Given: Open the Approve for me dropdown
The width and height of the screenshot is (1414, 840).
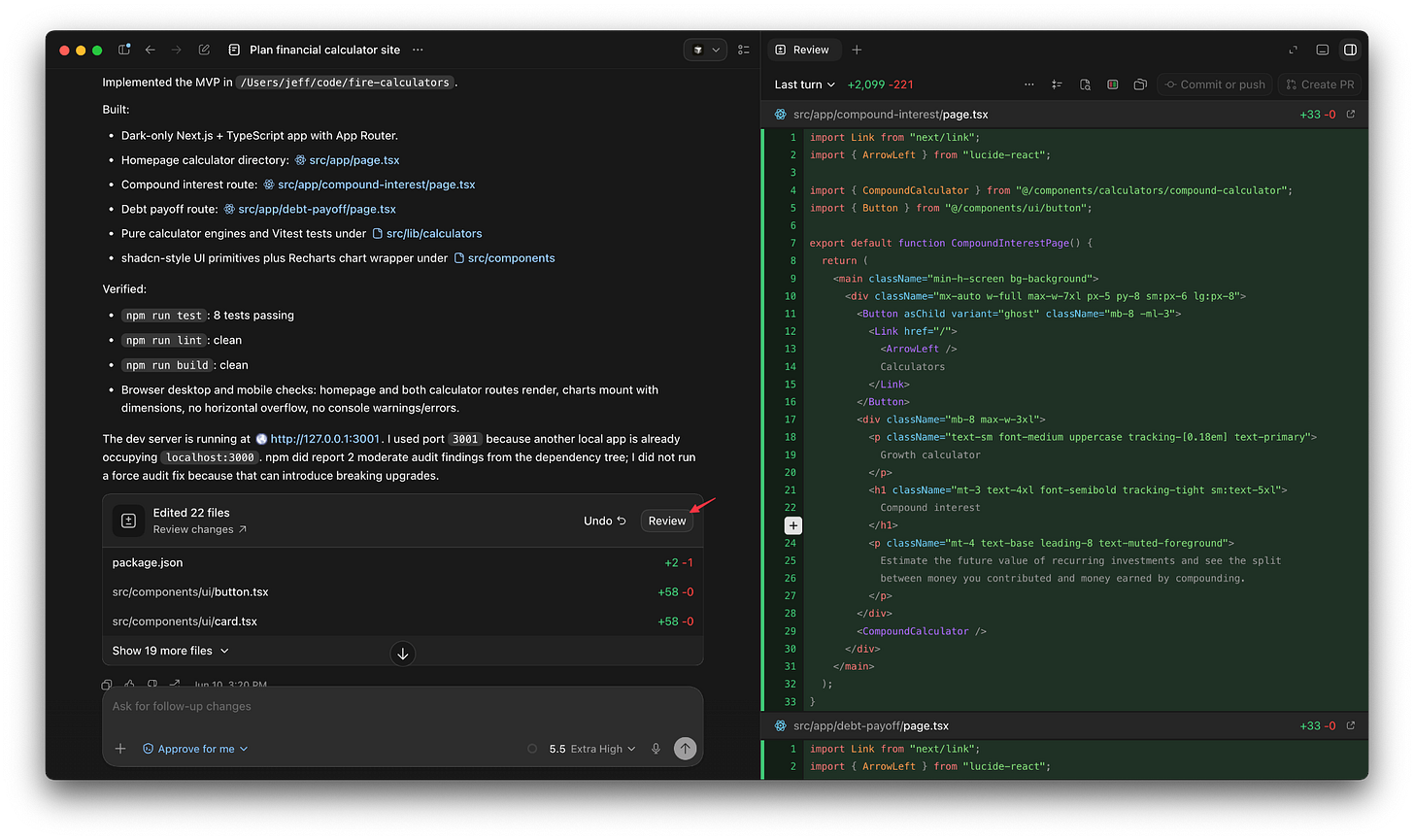Looking at the screenshot, I should [x=195, y=749].
